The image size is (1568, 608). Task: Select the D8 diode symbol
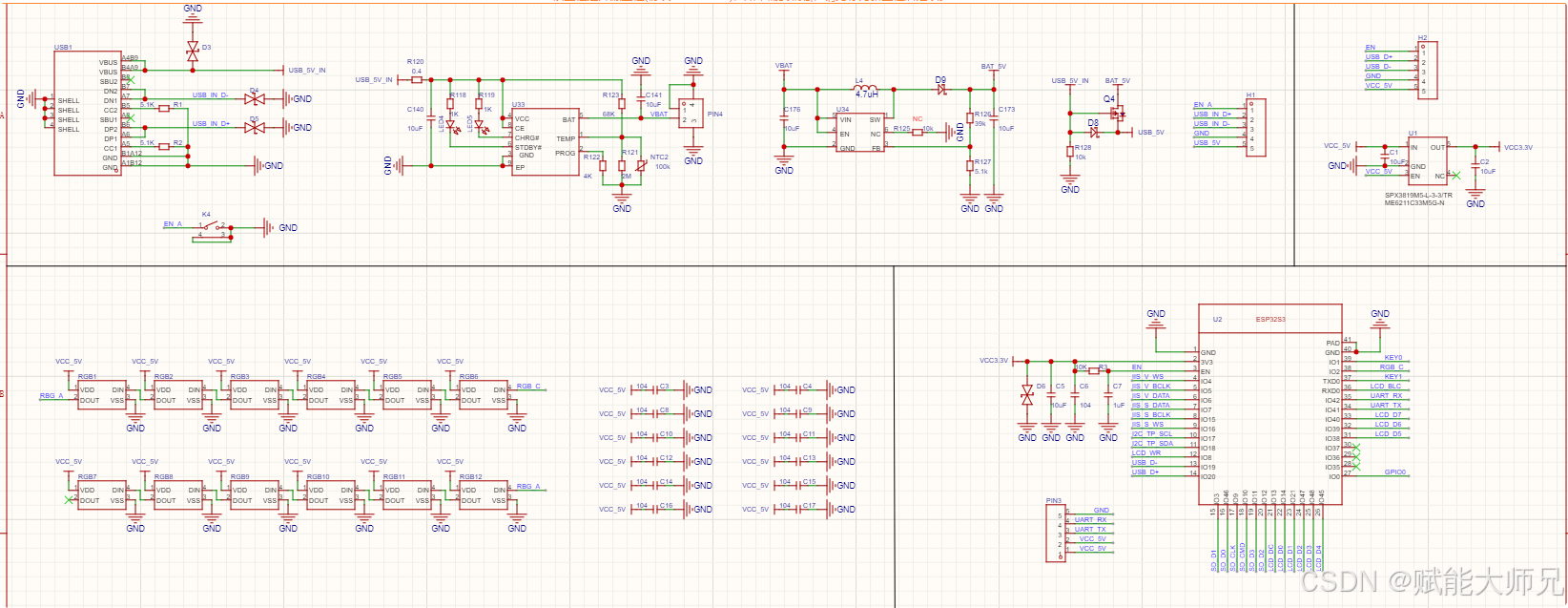(1094, 133)
